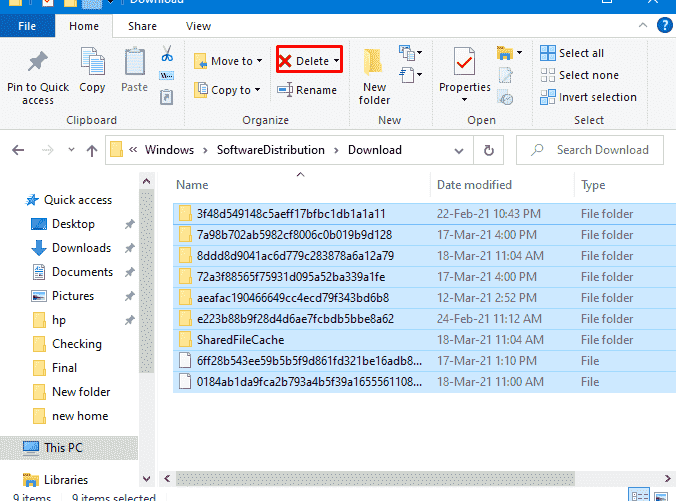Viewport: 676px width, 501px height.
Task: Click the Paste clipboard icon
Action: pyautogui.click(x=135, y=61)
